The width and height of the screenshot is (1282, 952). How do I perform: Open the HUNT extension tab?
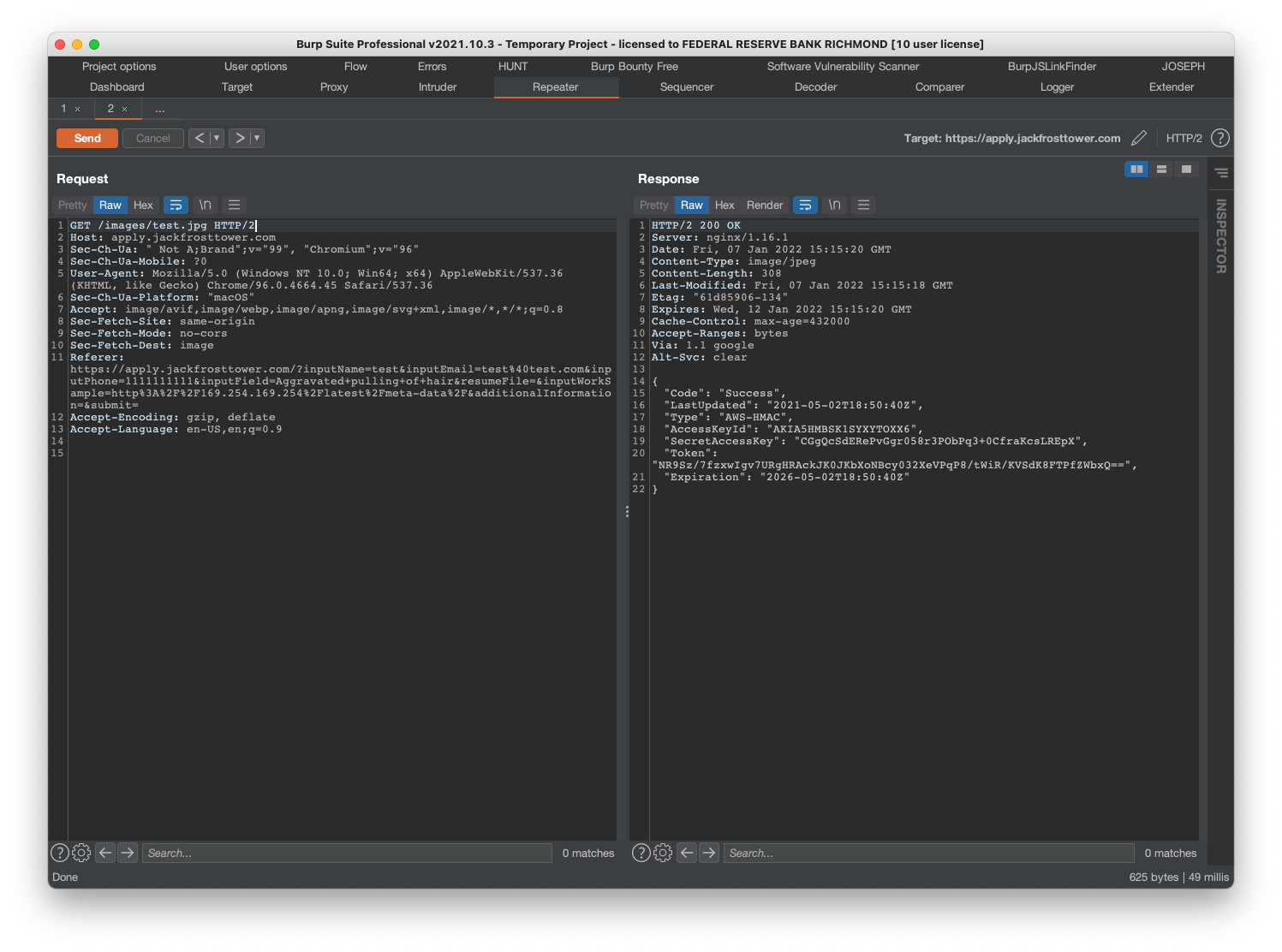513,67
